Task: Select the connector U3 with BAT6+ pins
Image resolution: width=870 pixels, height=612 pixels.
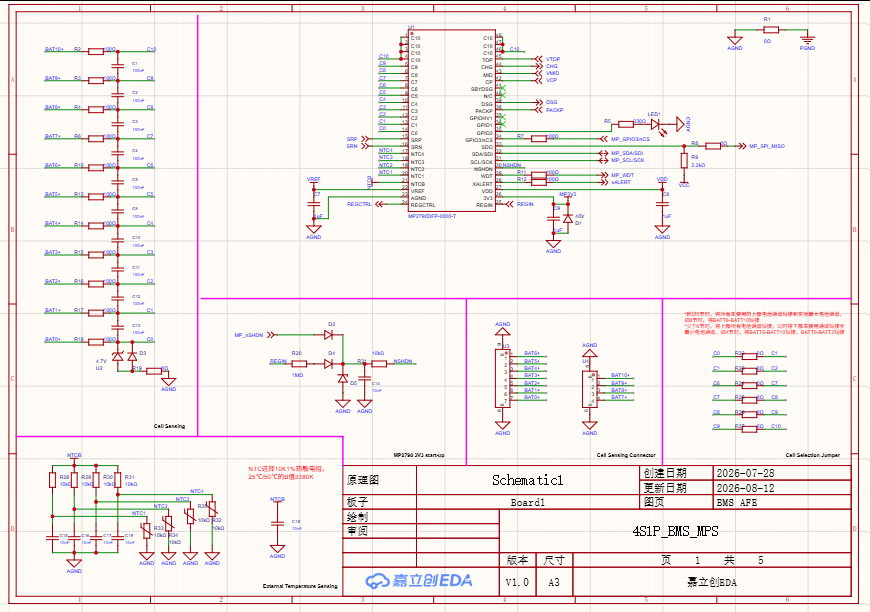Action: point(502,379)
